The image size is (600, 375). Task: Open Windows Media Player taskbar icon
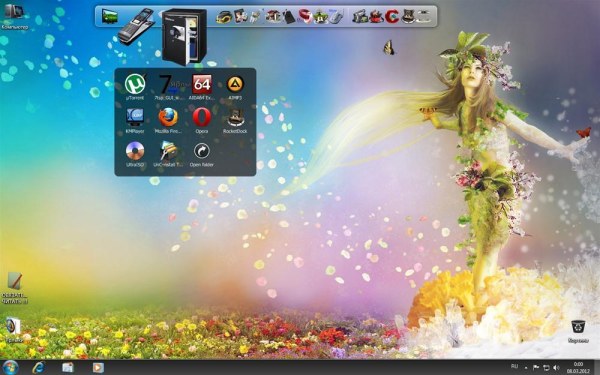(x=98, y=368)
